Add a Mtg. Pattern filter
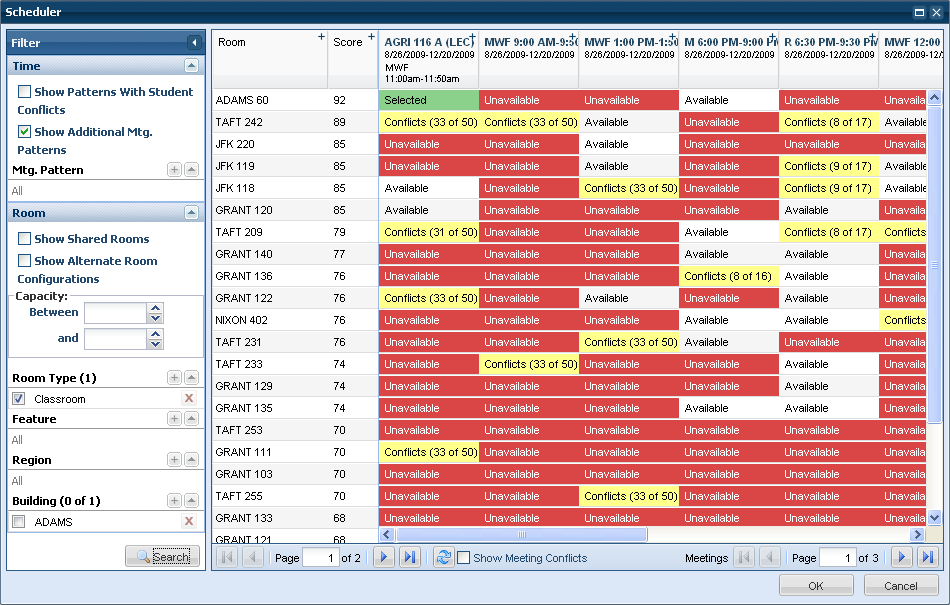This screenshot has width=950, height=605. [174, 170]
